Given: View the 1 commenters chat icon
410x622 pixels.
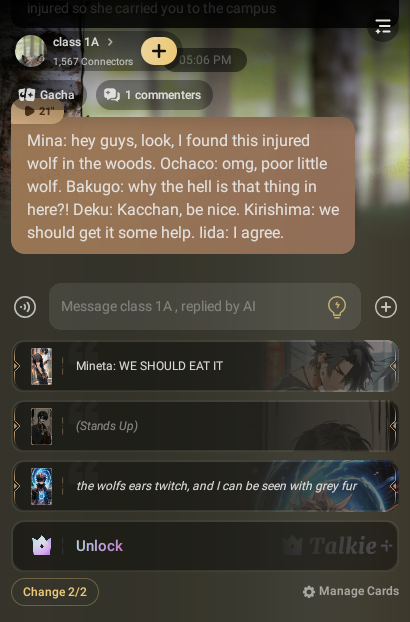Looking at the screenshot, I should click(x=112, y=95).
